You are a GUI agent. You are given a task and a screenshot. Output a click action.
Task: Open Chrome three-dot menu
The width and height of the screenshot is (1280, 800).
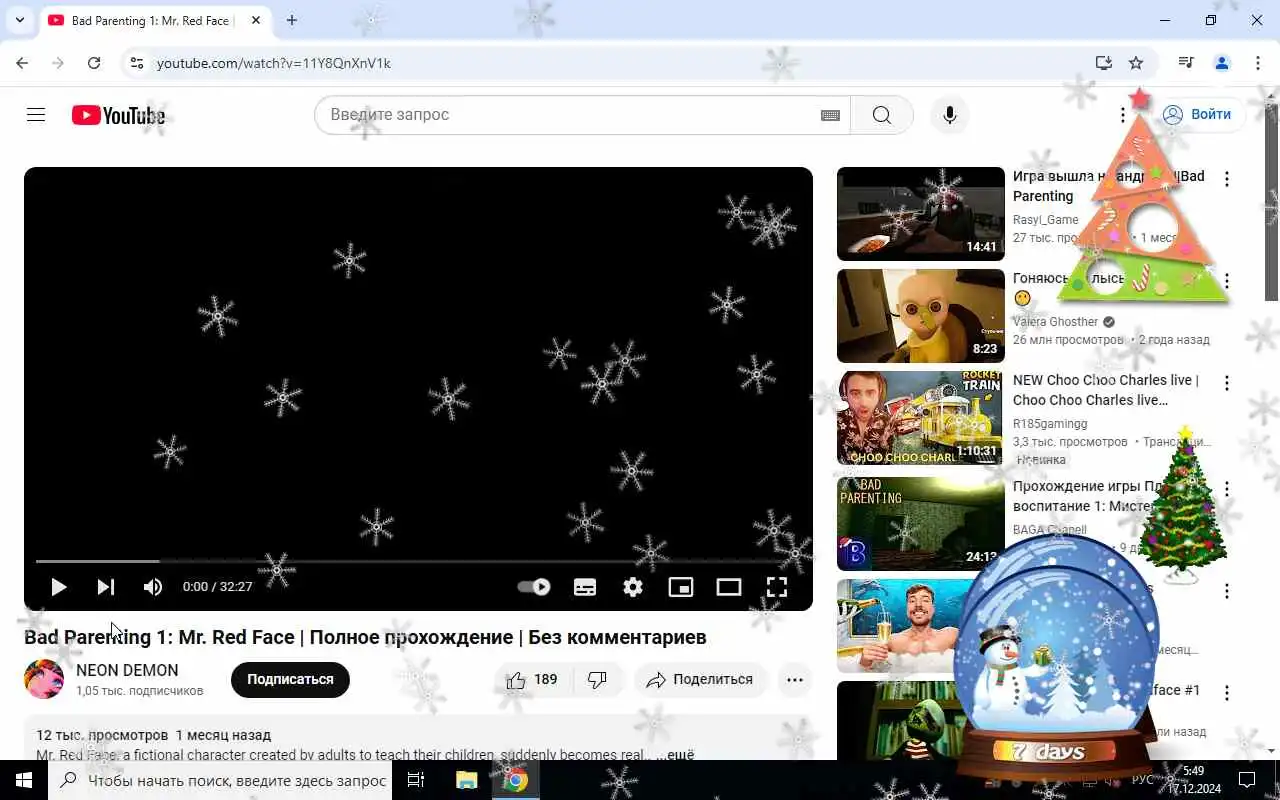coord(1258,63)
